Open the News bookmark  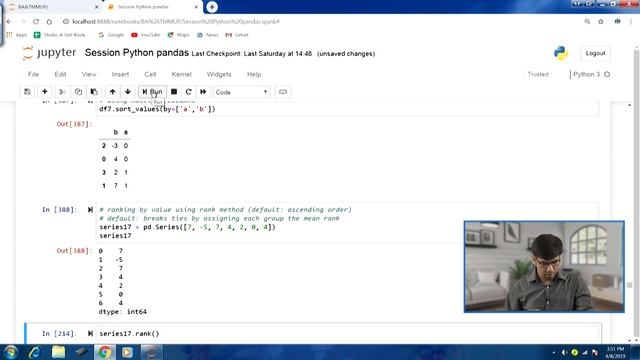[x=208, y=35]
